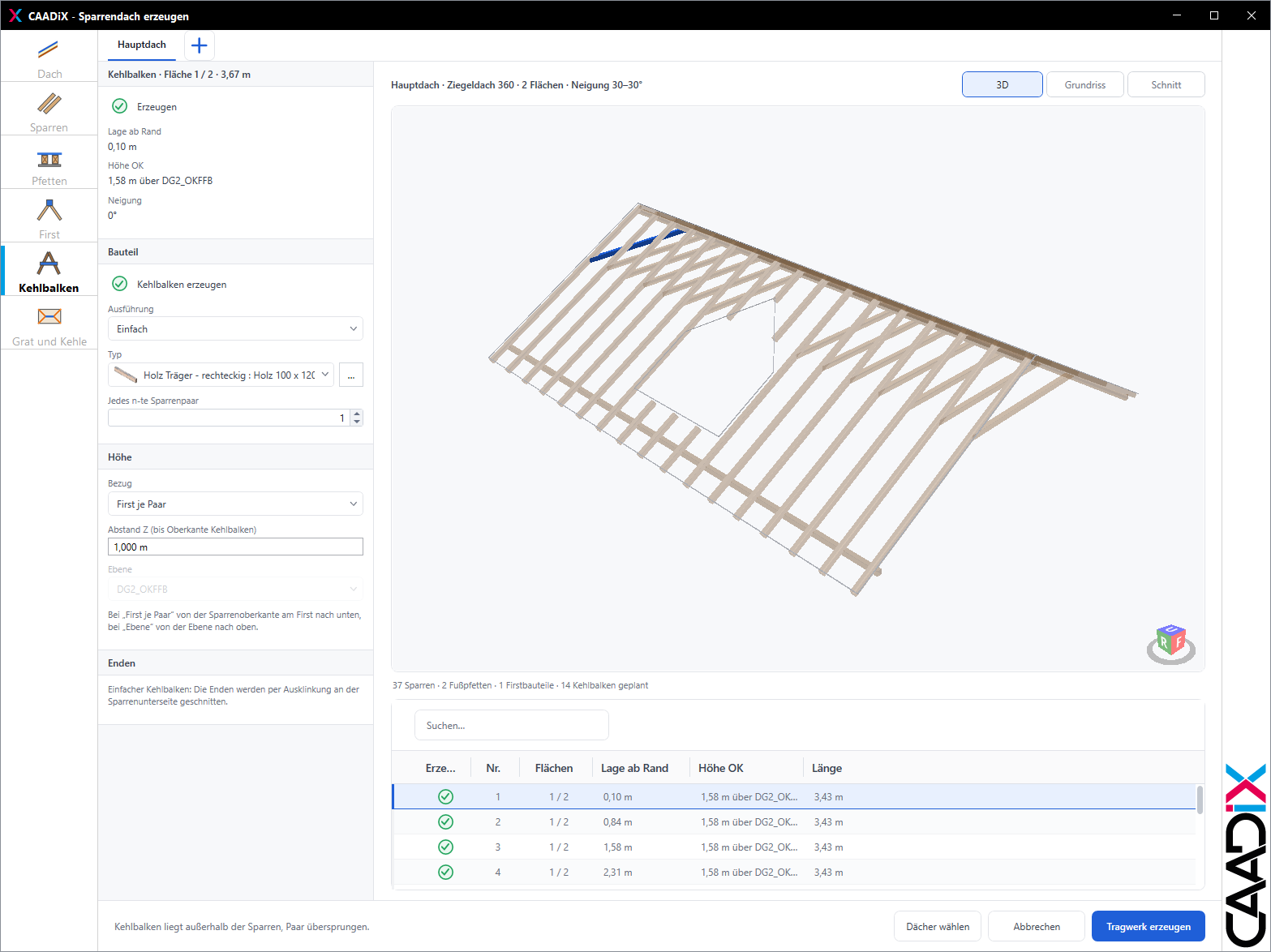This screenshot has width=1271, height=952.
Task: Click the CAADiX logo in title bar
Action: (15, 15)
